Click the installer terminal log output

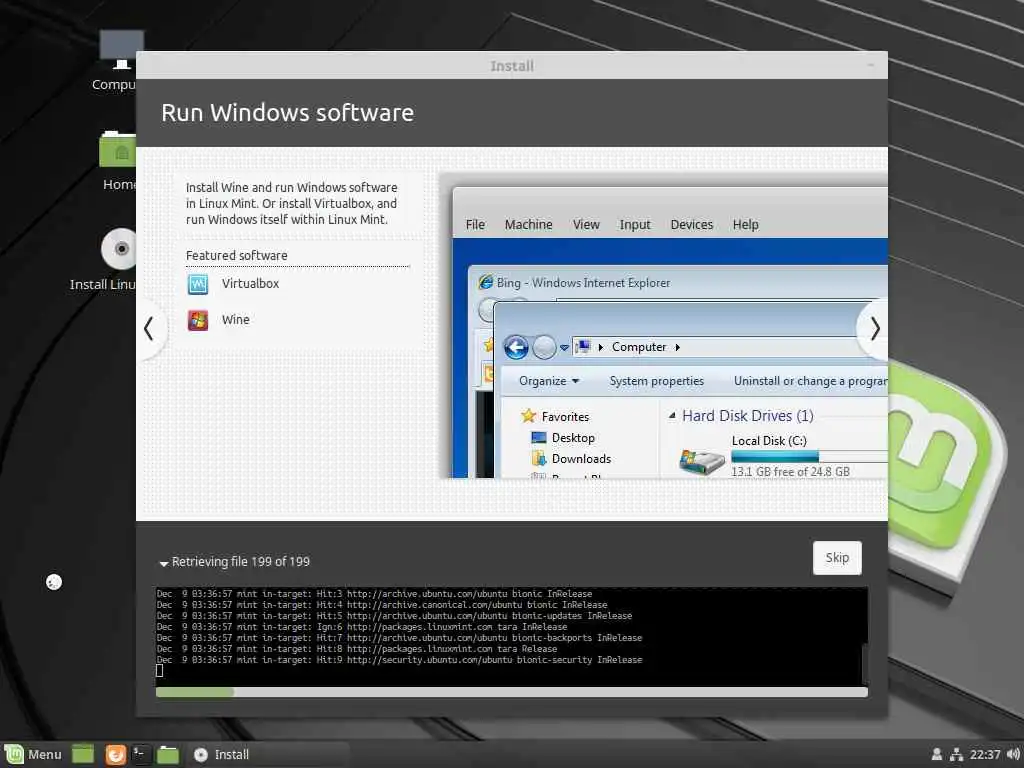coord(509,636)
